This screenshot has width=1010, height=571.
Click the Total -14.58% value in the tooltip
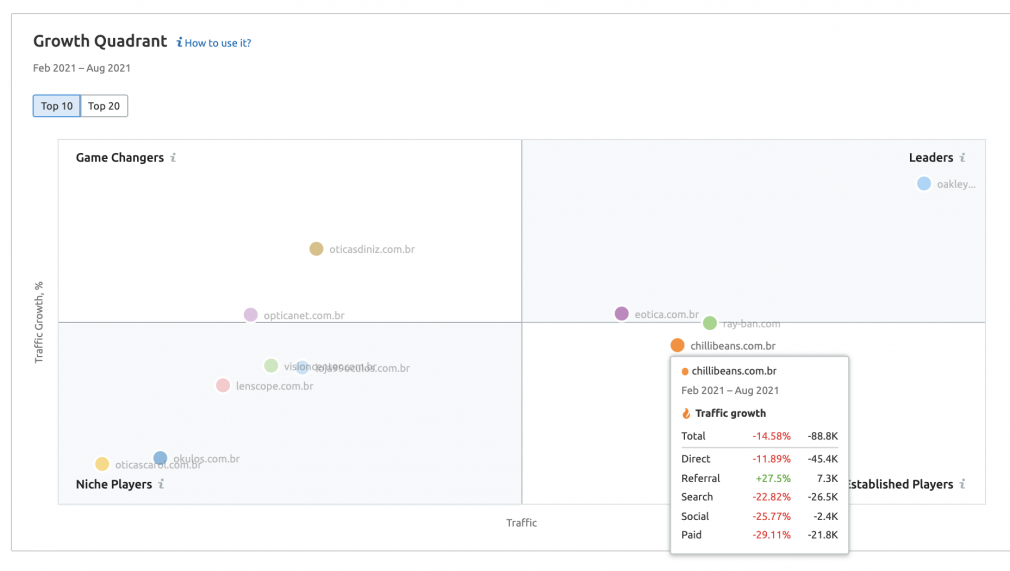[771, 436]
